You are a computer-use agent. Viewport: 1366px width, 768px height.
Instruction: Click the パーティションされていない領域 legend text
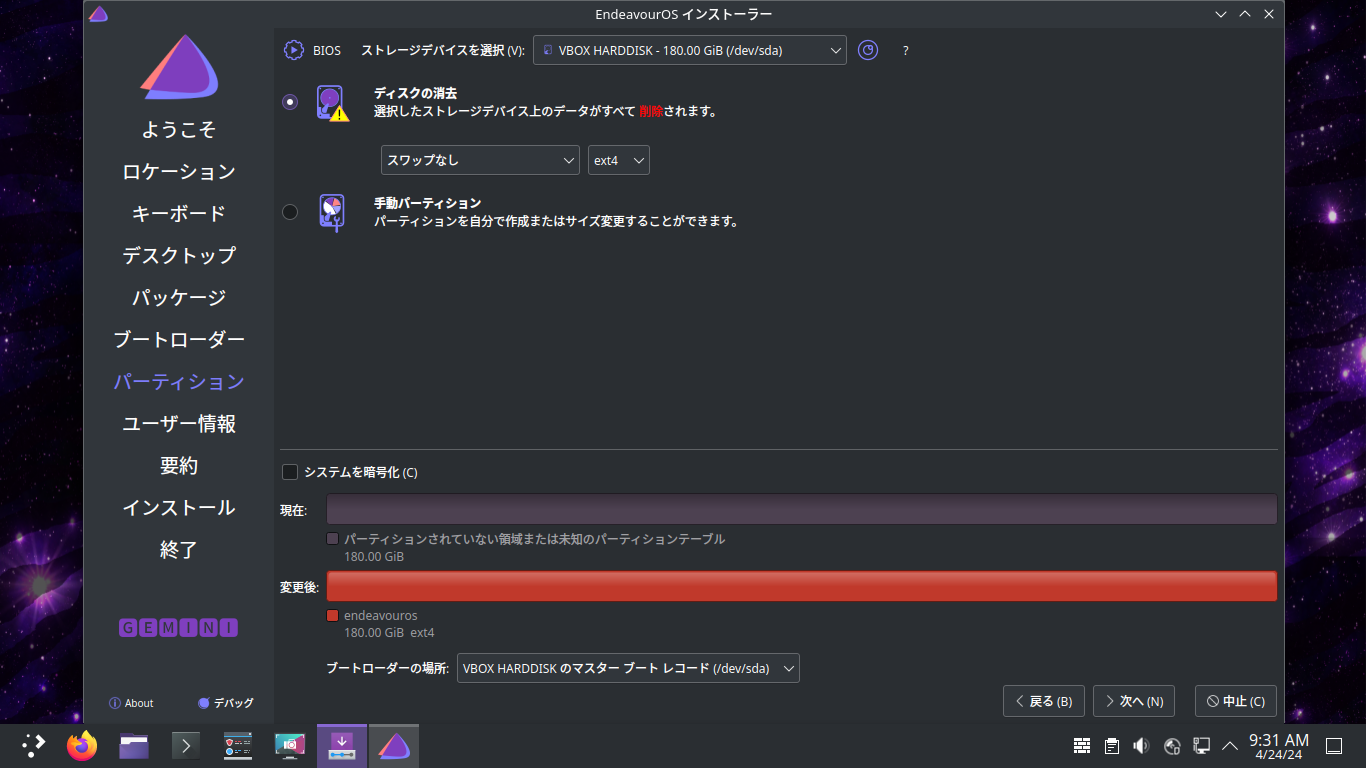click(535, 539)
